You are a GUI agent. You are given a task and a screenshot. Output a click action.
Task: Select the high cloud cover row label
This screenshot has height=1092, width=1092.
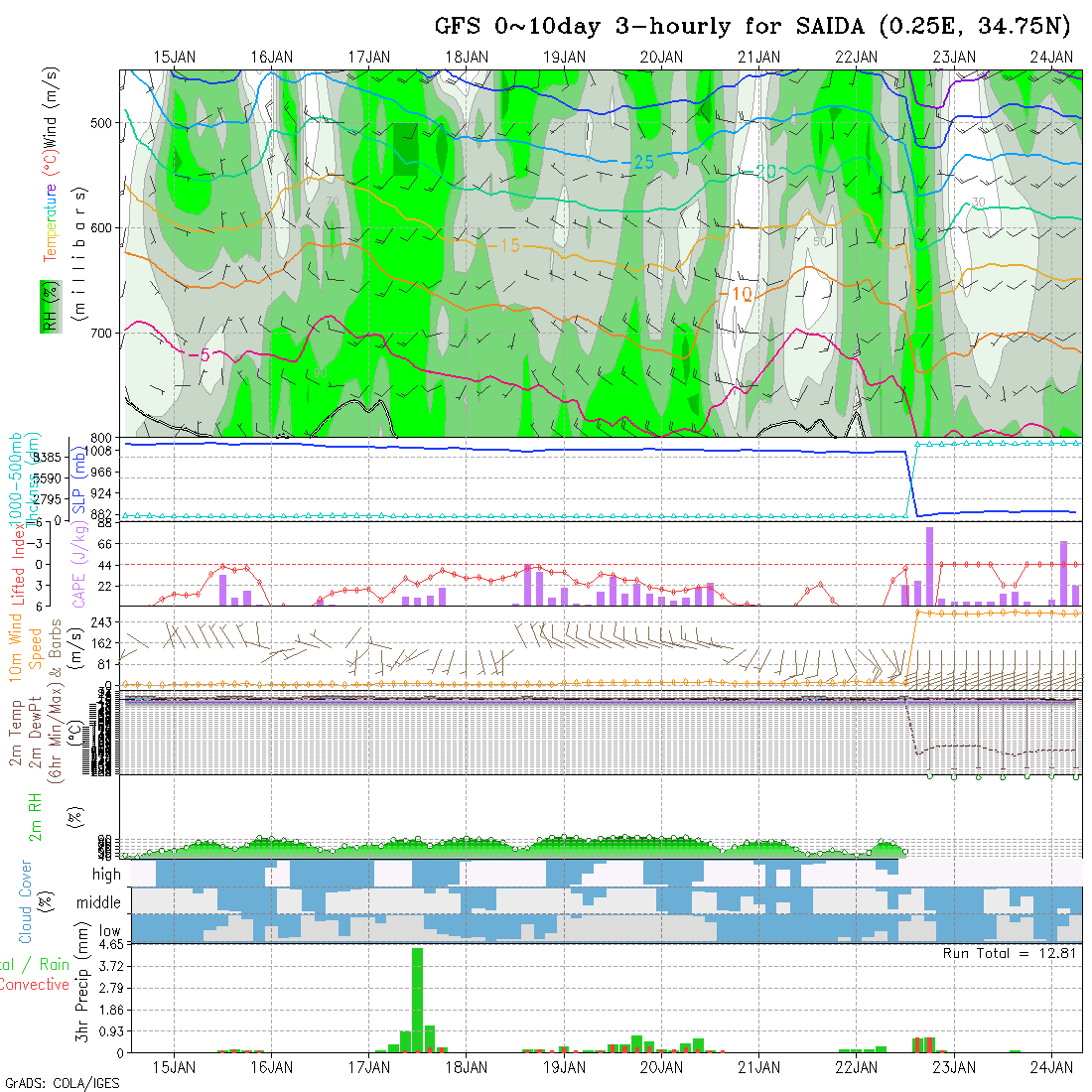click(x=106, y=875)
